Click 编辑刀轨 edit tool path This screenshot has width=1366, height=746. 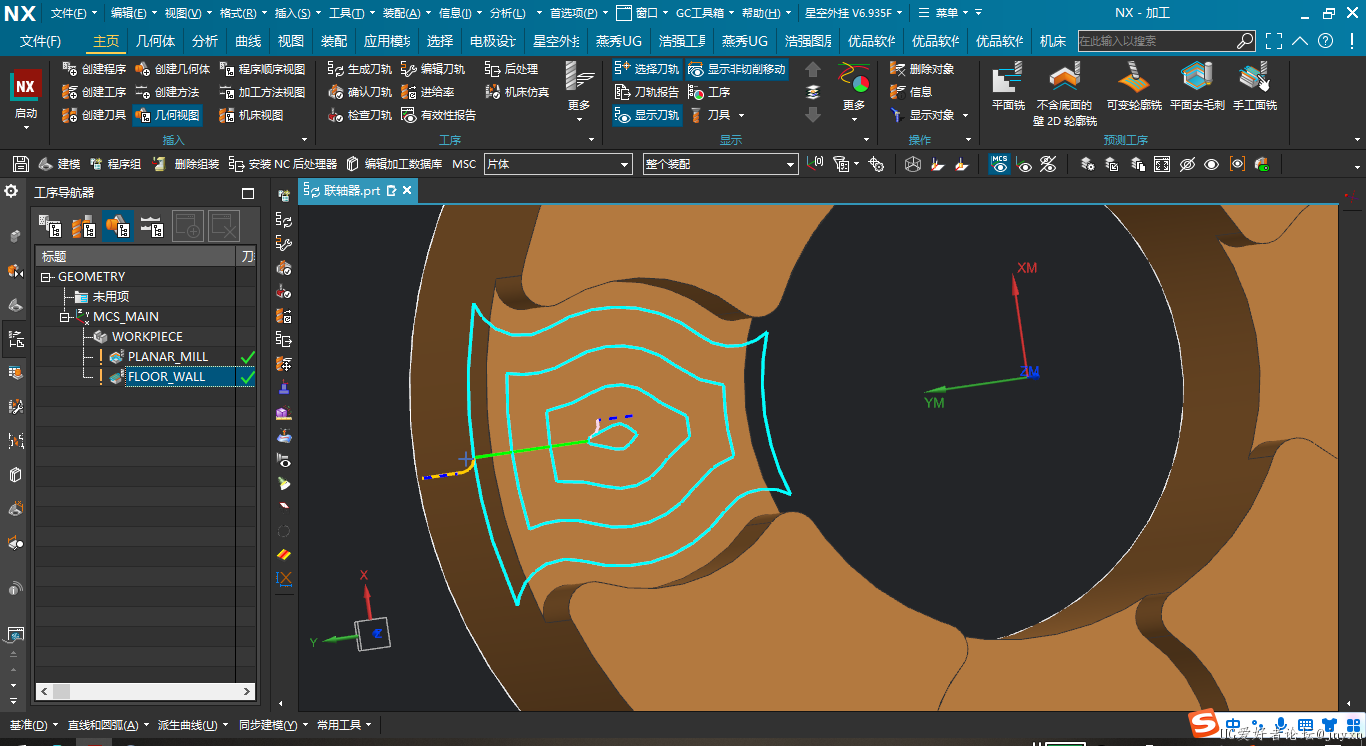tap(433, 69)
